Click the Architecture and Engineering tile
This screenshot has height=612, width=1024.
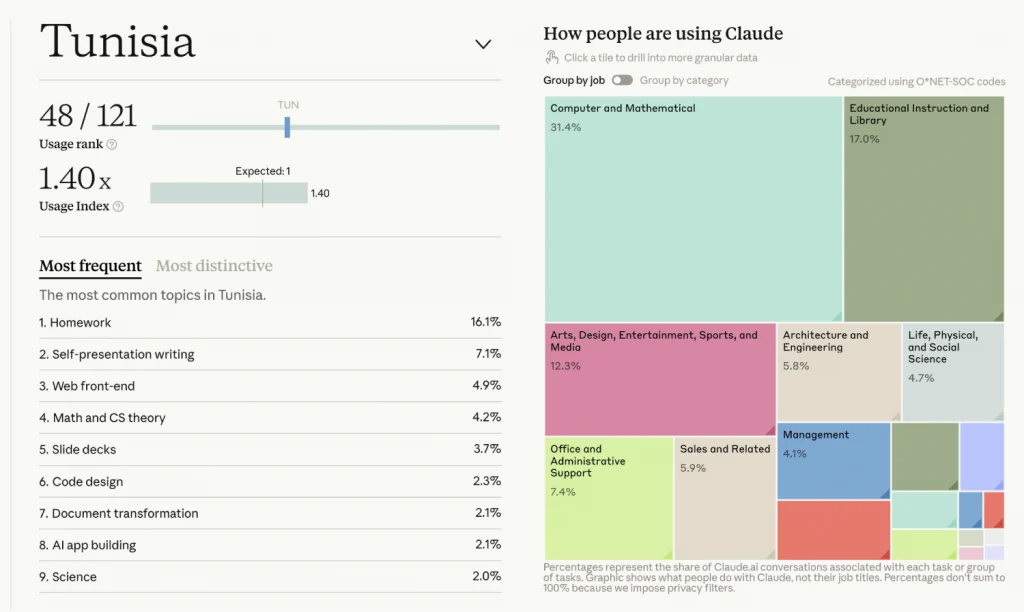[839, 372]
